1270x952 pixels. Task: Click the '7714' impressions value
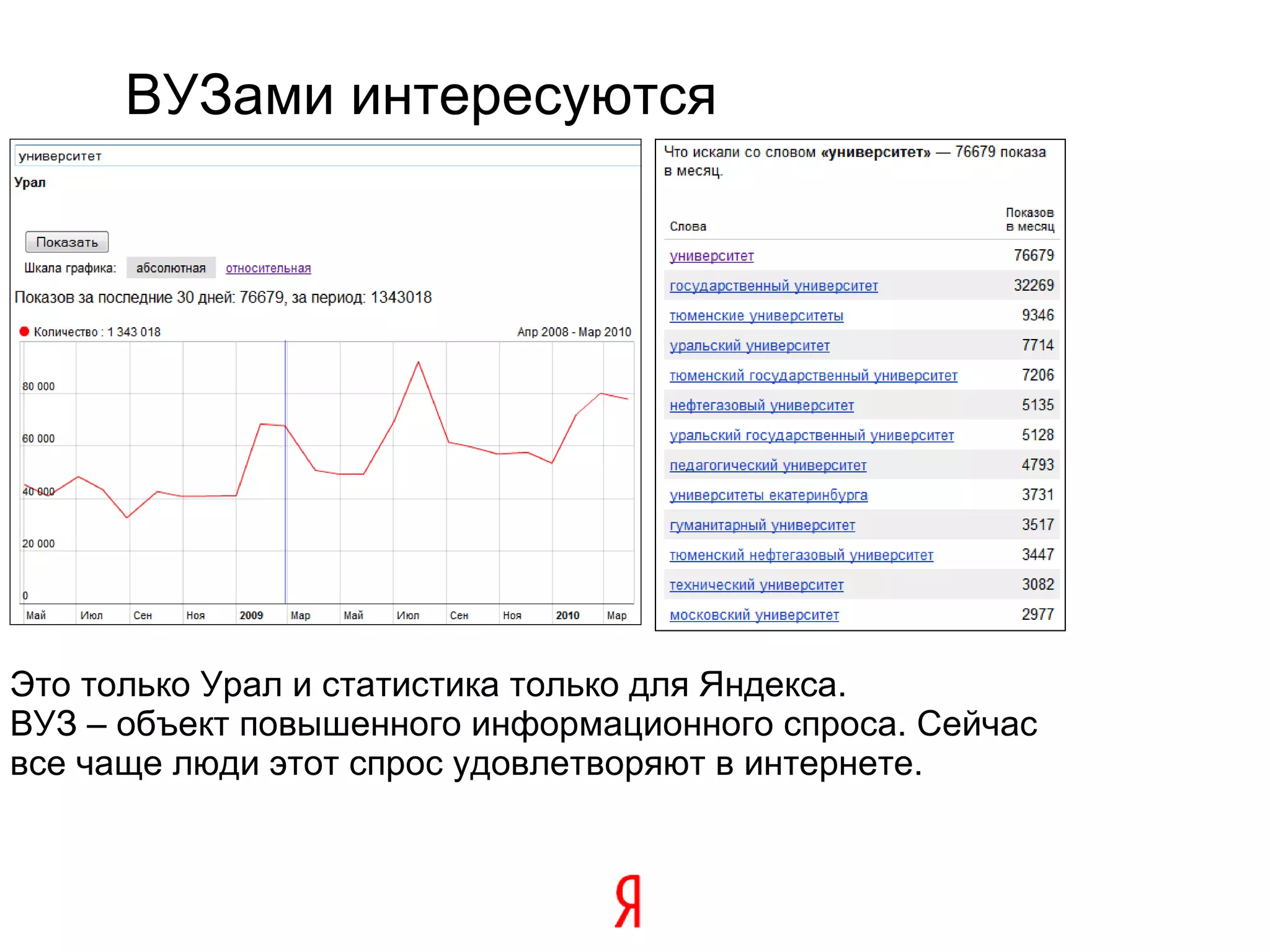pos(1038,345)
